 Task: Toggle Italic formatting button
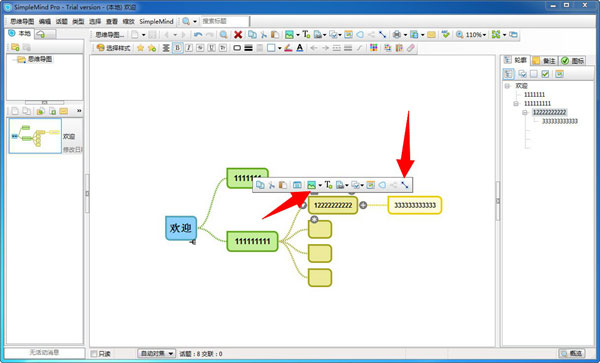pyautogui.click(x=189, y=48)
